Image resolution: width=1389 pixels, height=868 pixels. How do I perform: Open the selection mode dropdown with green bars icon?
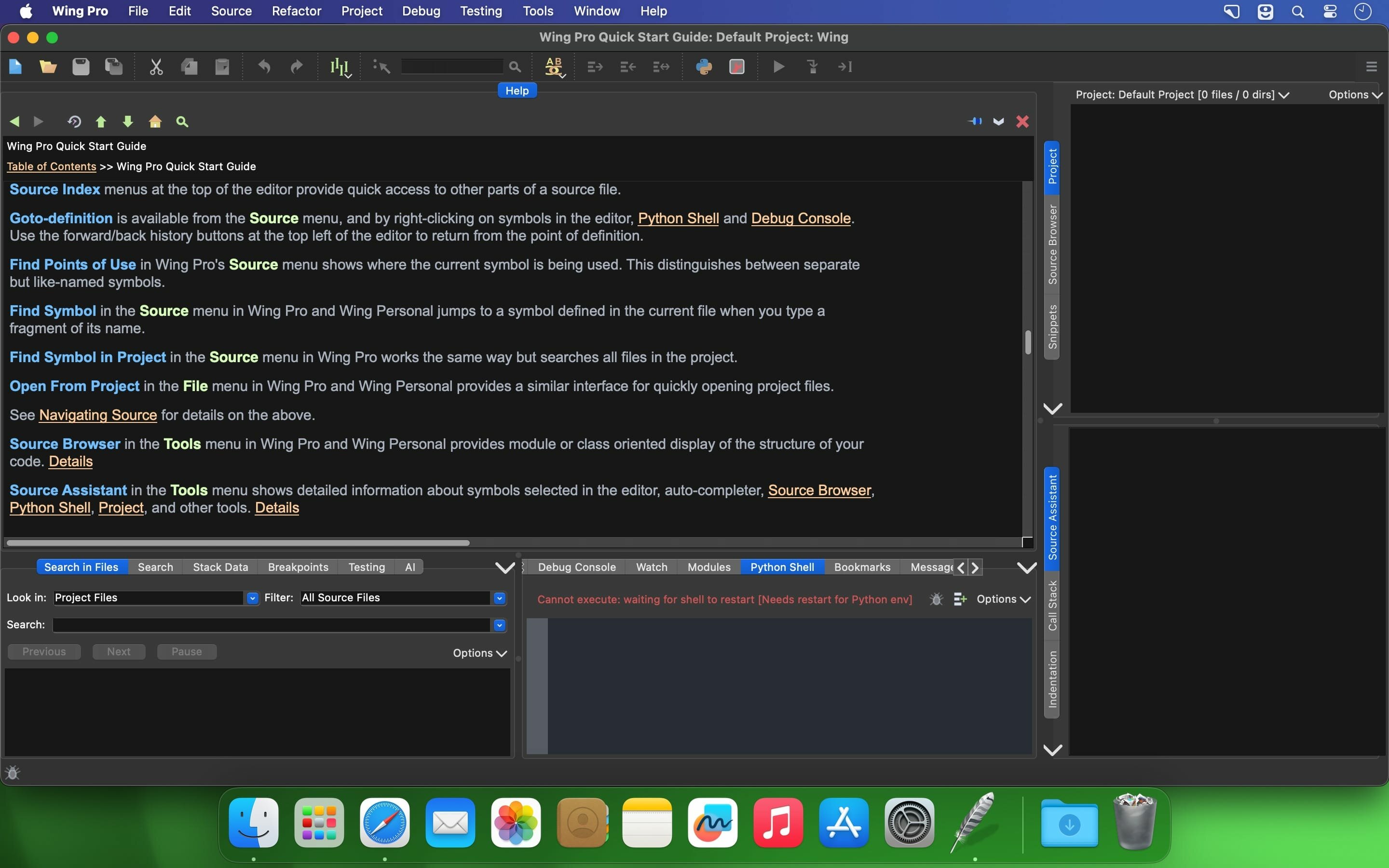(340, 67)
